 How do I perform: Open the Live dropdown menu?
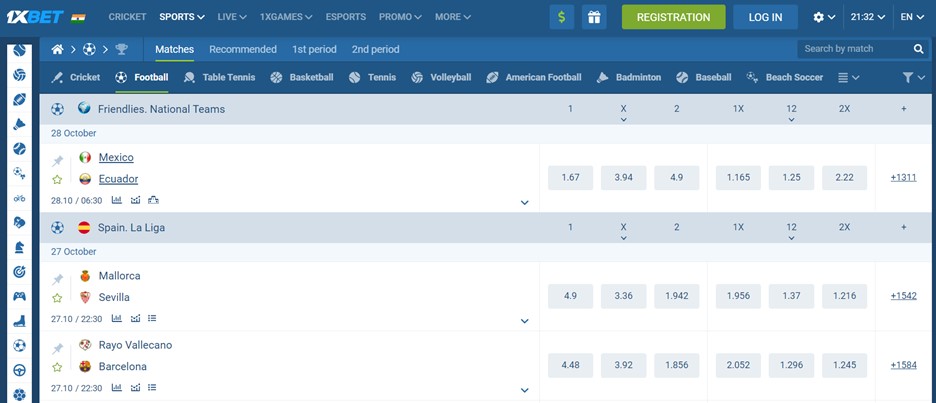click(x=232, y=17)
